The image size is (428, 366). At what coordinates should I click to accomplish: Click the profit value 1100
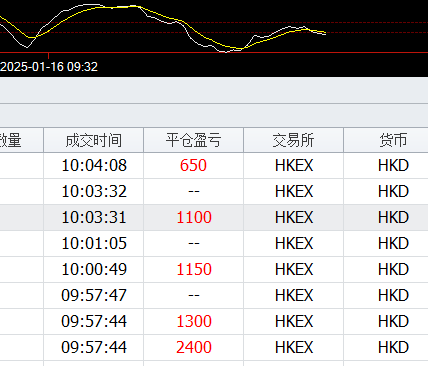(x=194, y=217)
